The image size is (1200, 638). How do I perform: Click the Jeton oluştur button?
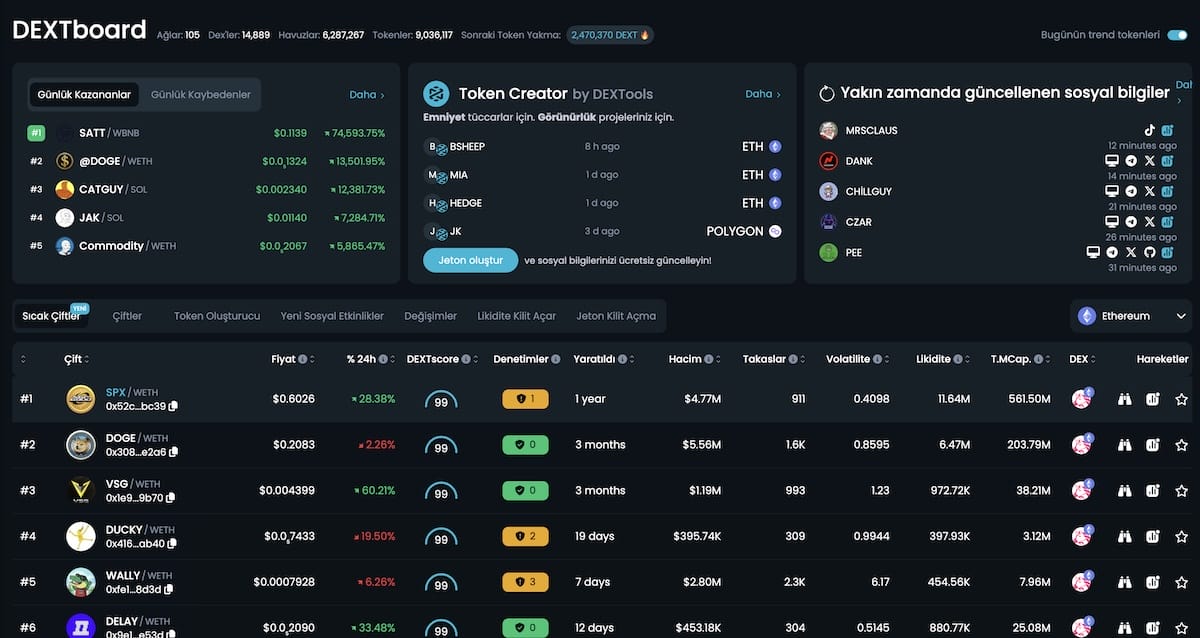click(x=471, y=260)
